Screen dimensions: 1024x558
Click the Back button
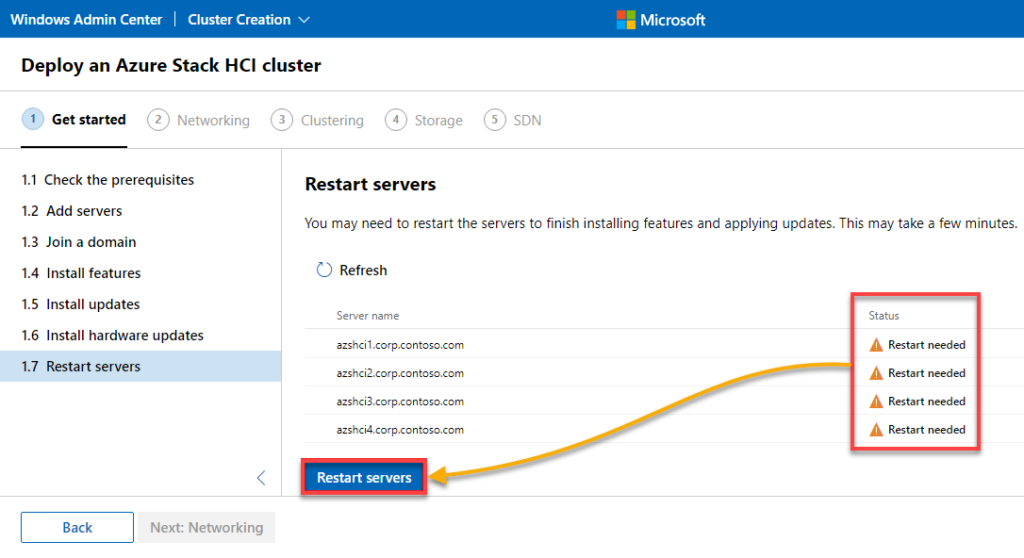77,527
